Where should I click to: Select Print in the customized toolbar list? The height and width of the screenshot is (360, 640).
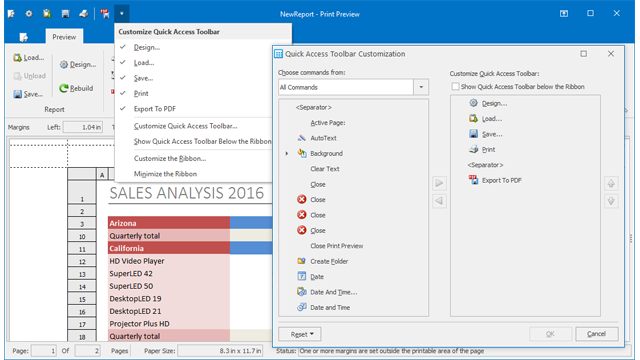[489, 149]
